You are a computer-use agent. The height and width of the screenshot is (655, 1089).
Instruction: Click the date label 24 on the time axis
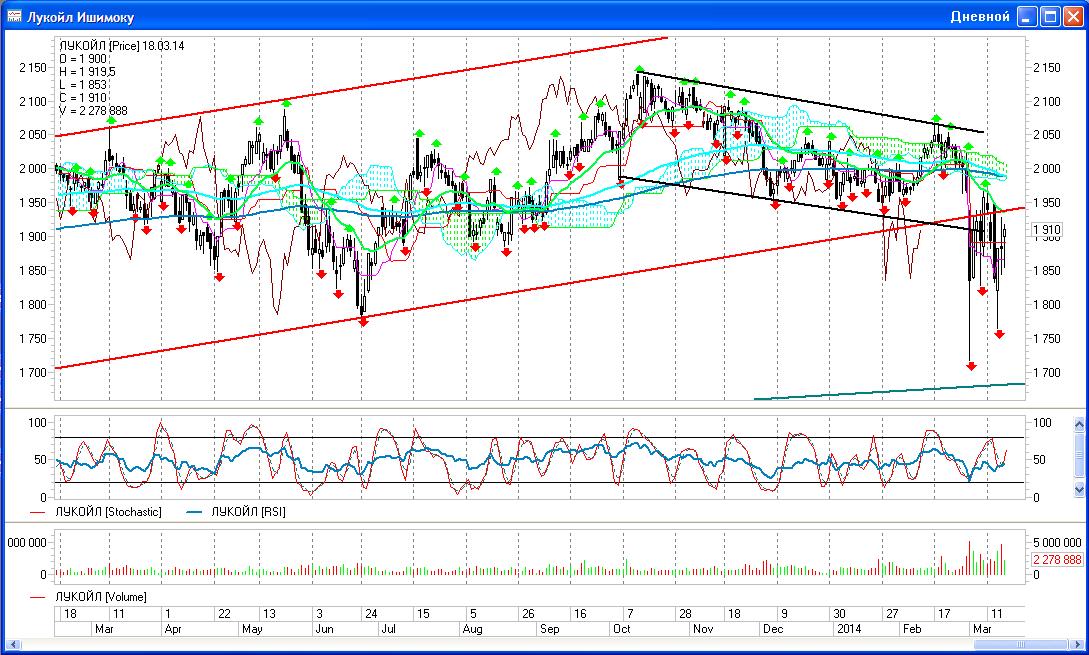372,614
